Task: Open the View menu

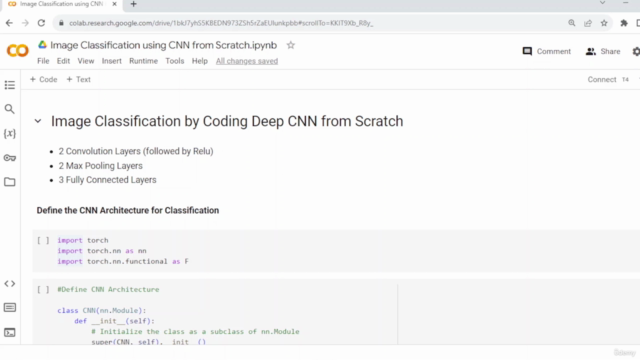Action: click(x=86, y=61)
